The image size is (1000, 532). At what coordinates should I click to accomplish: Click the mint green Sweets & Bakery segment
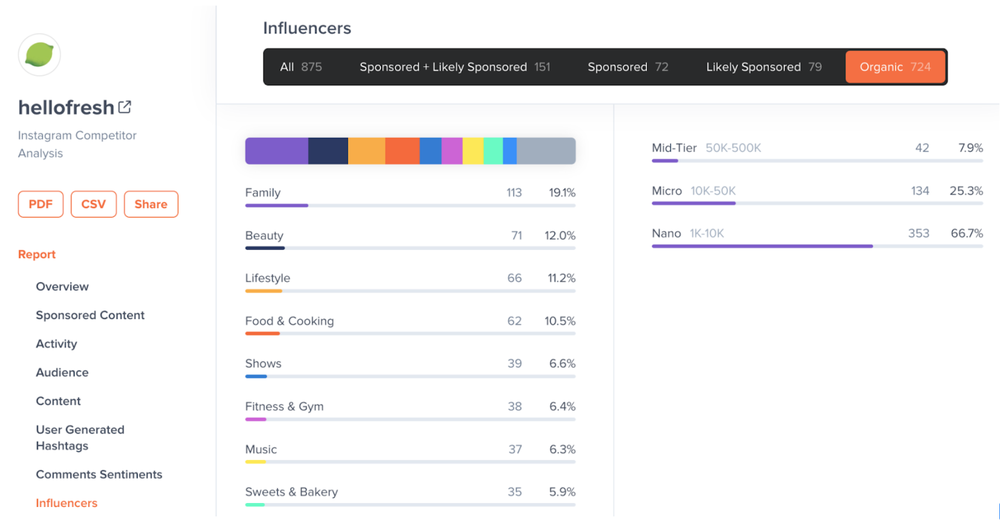[493, 151]
